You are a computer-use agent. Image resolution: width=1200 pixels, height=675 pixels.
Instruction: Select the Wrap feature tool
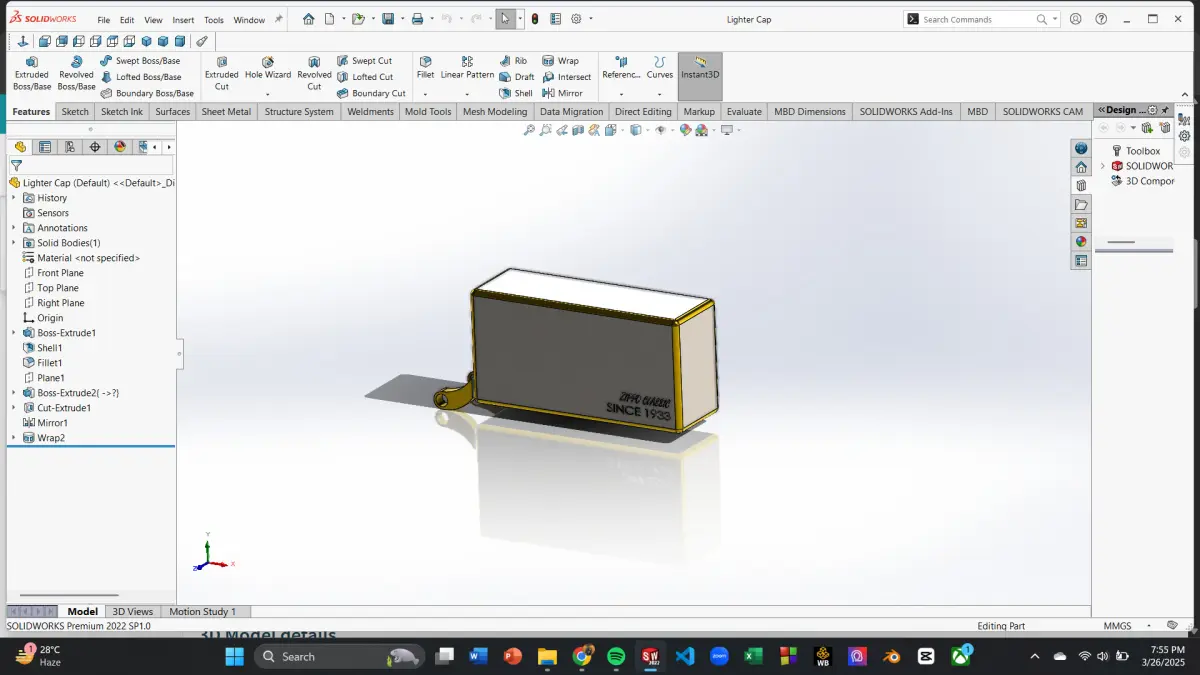pos(560,61)
